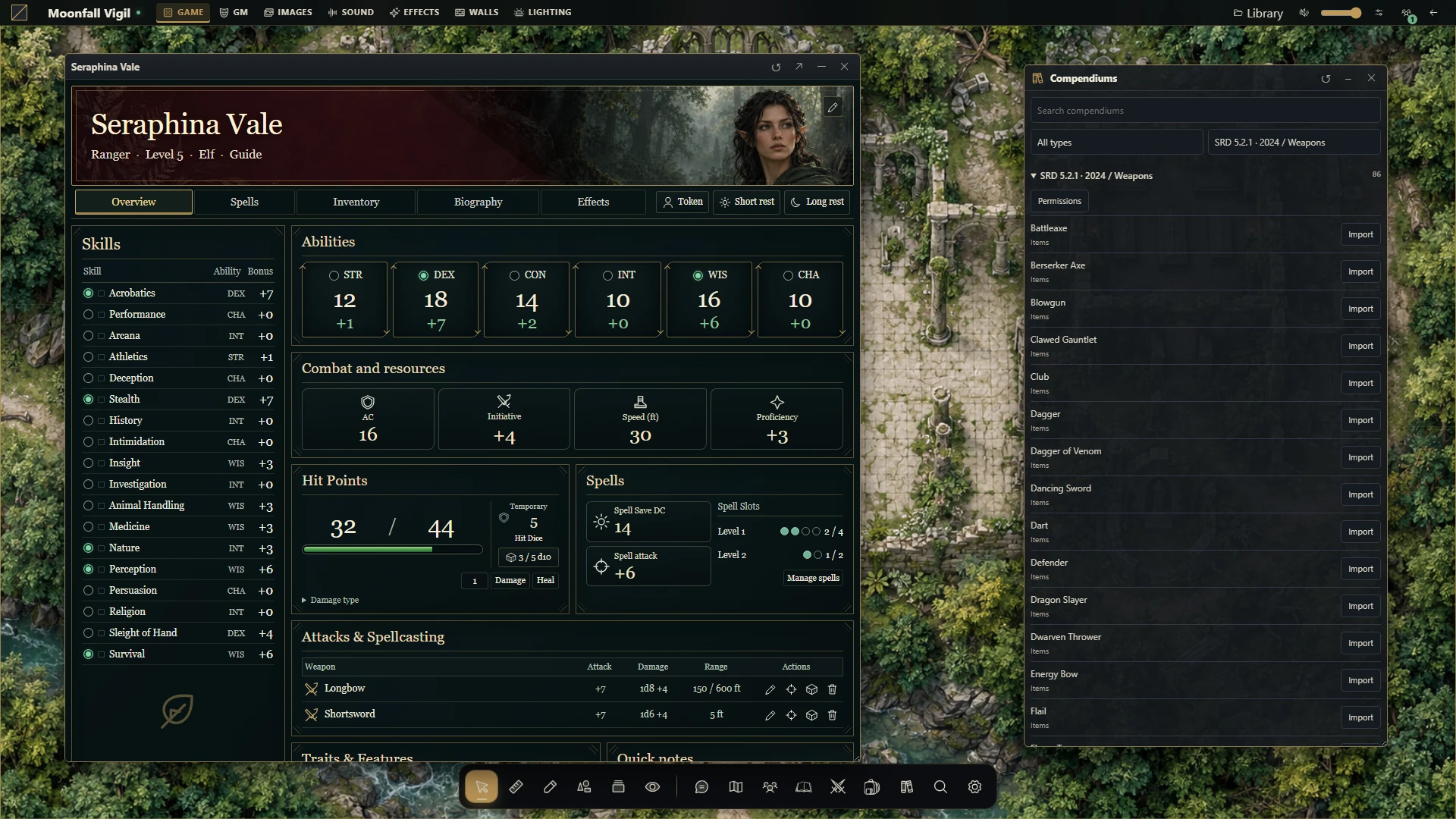
Task: Toggle WIS saving throw proficiency
Action: click(x=698, y=276)
